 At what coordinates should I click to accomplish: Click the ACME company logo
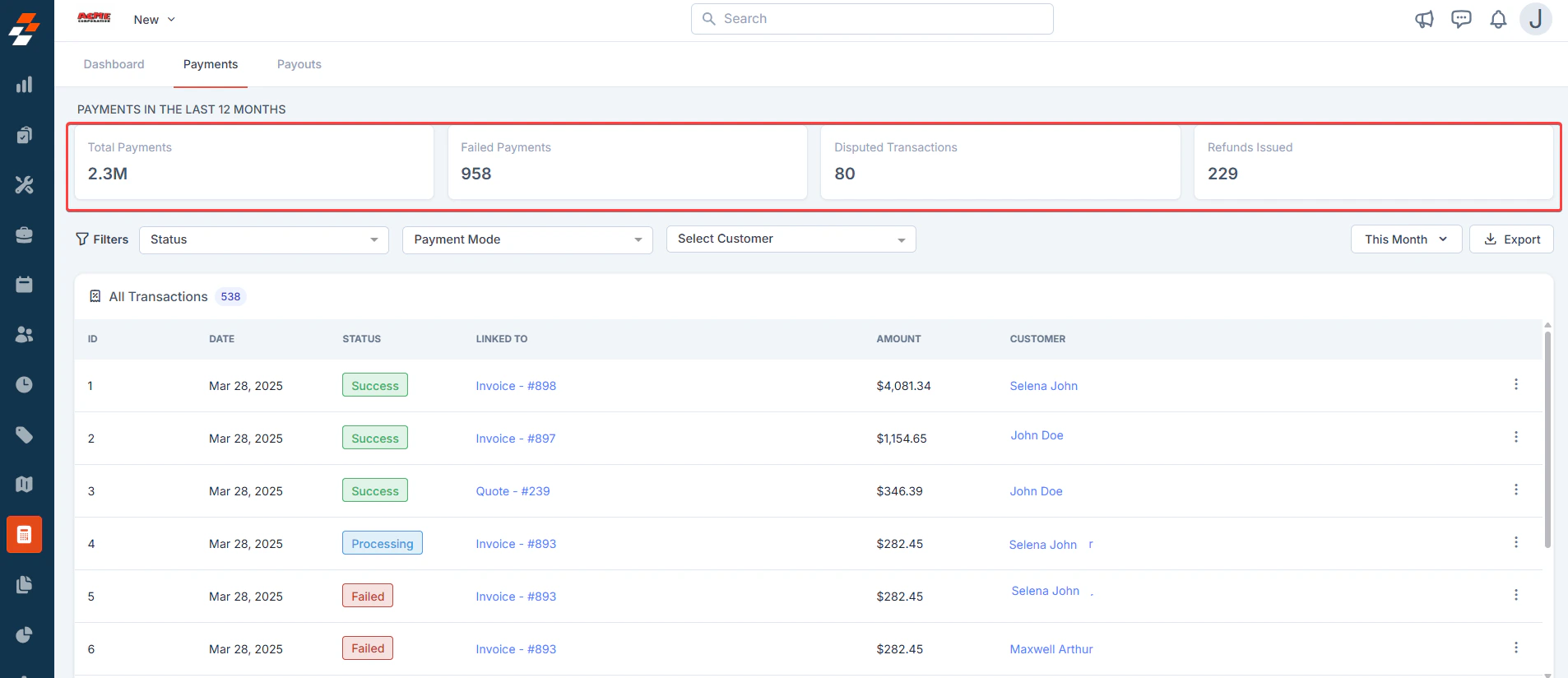pyautogui.click(x=94, y=17)
